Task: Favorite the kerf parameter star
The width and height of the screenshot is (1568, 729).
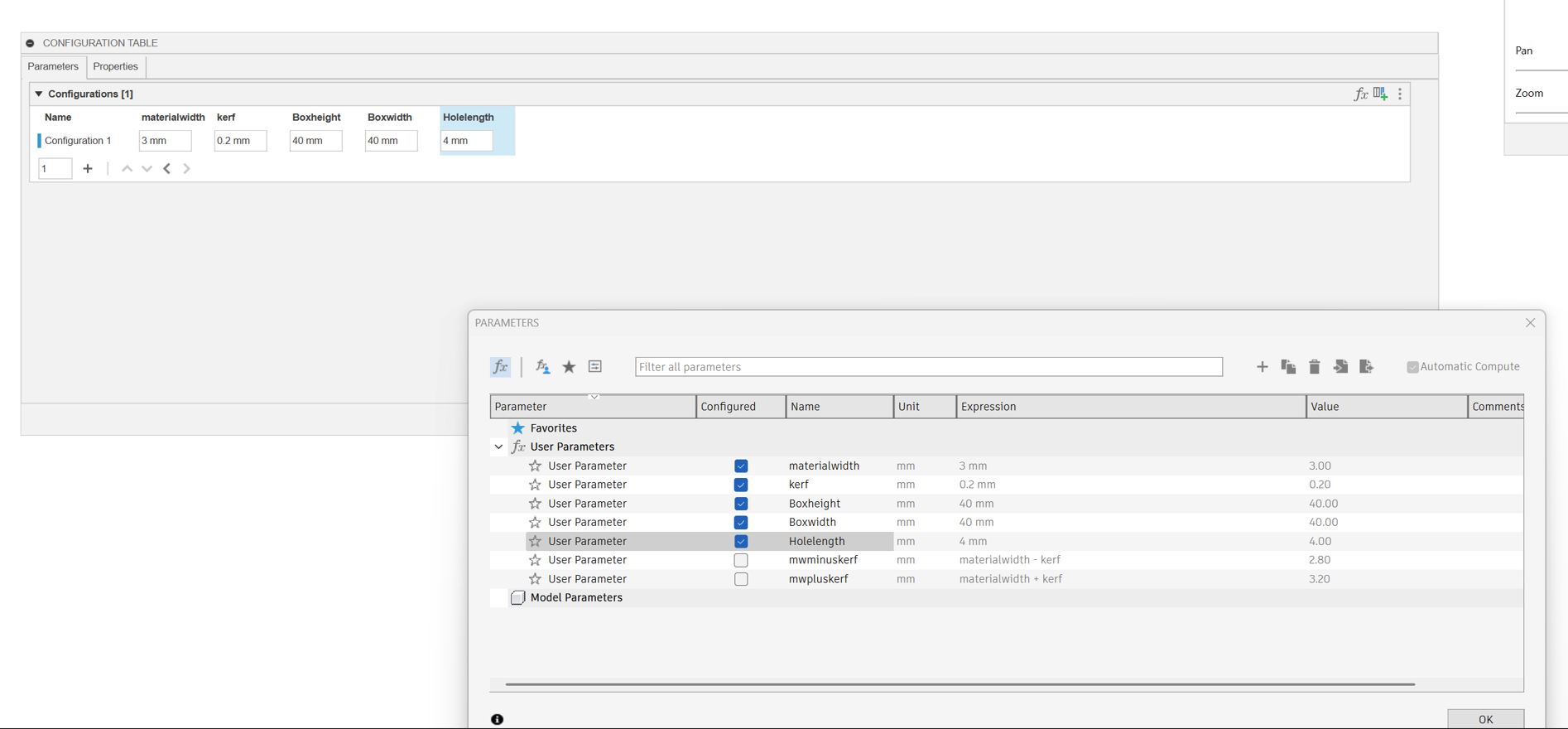Action: pos(535,485)
